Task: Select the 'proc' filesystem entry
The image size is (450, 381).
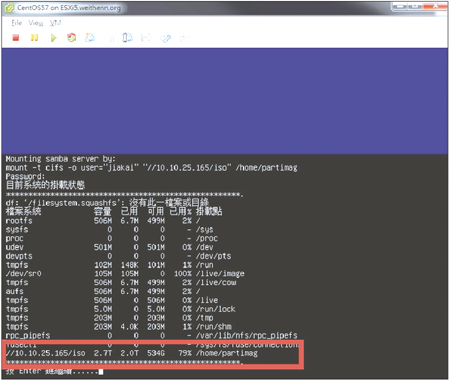Action: click(14, 238)
